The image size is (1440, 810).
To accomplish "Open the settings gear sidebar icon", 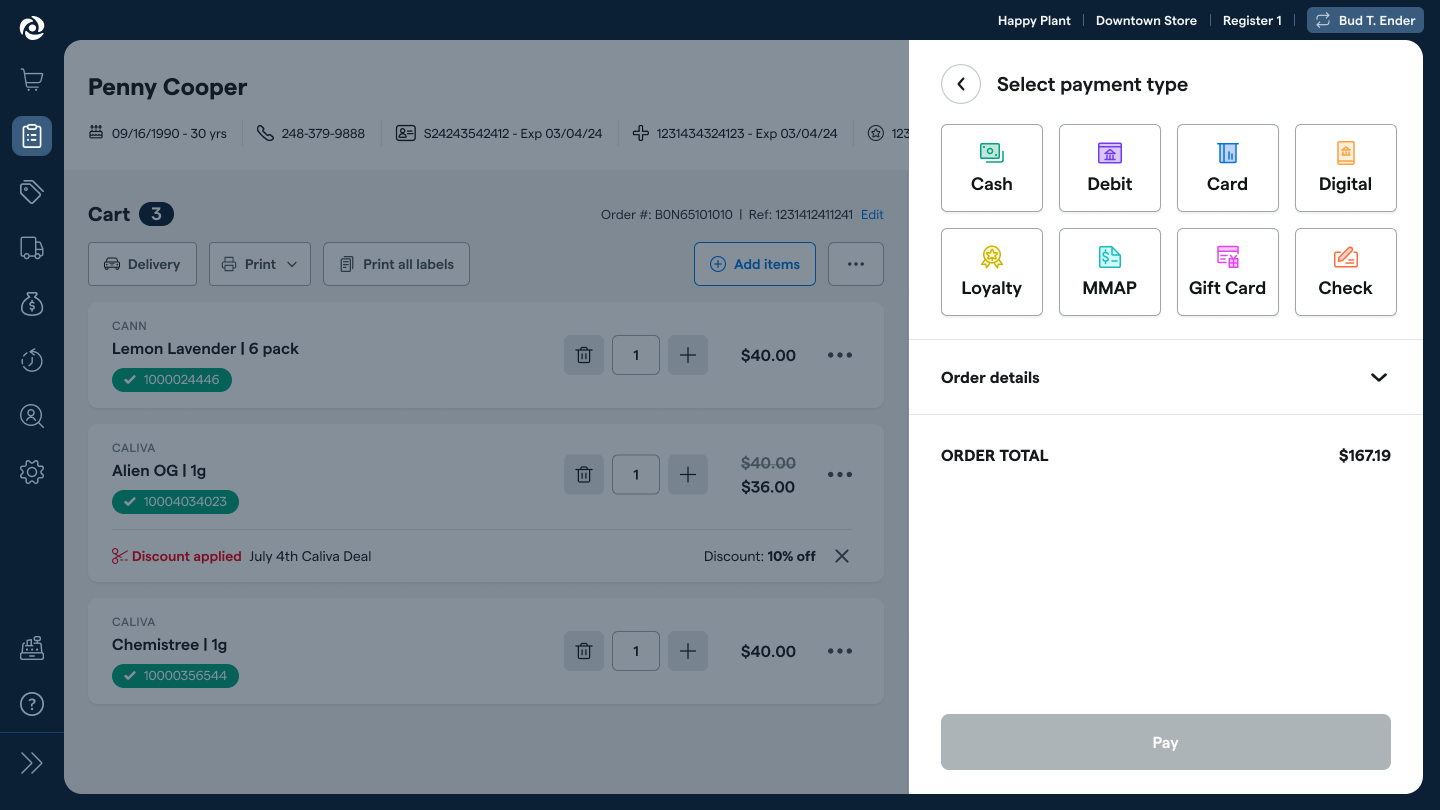I will tap(32, 472).
